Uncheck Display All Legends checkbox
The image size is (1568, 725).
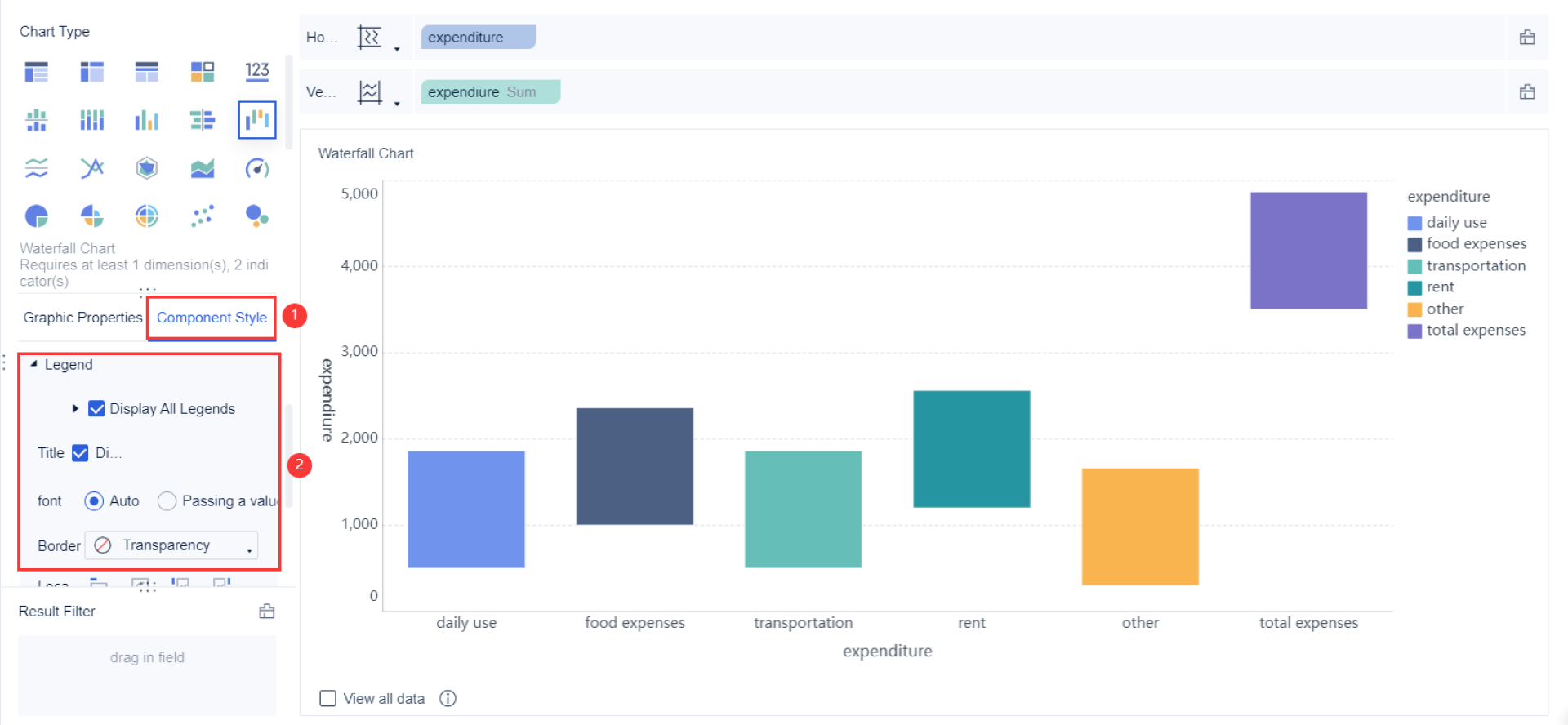point(96,408)
